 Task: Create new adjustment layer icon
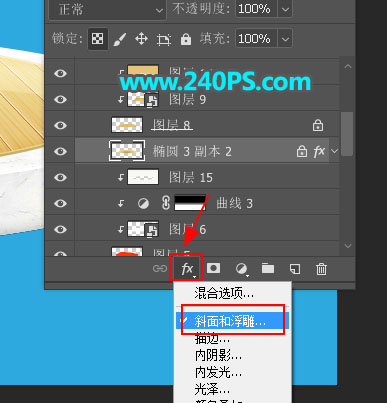tap(241, 269)
